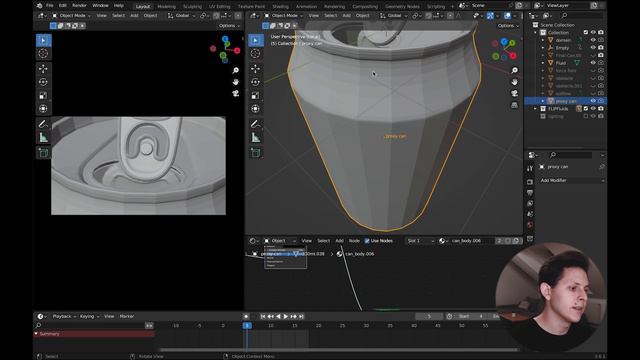
Task: Open Object Mode dropdown in left viewport
Action: pos(71,16)
